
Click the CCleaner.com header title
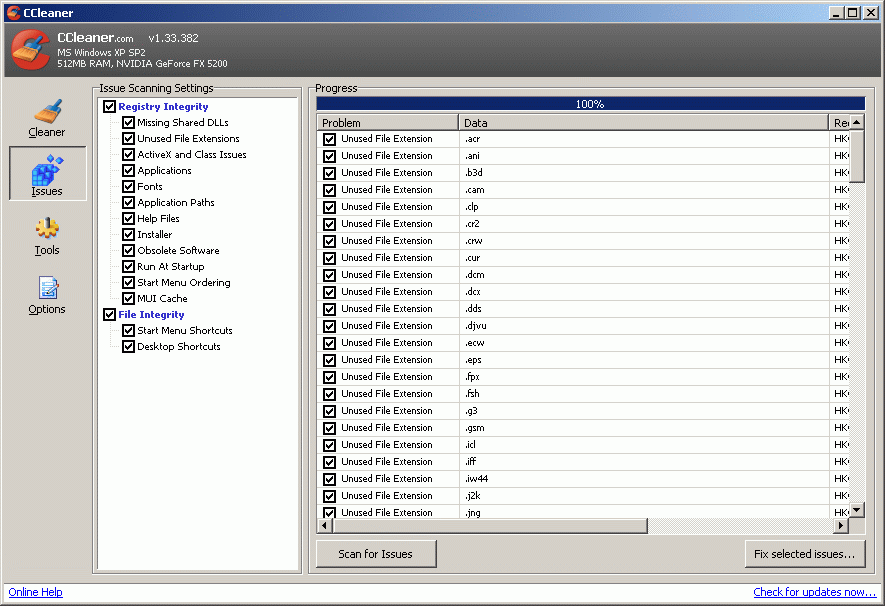(x=95, y=38)
